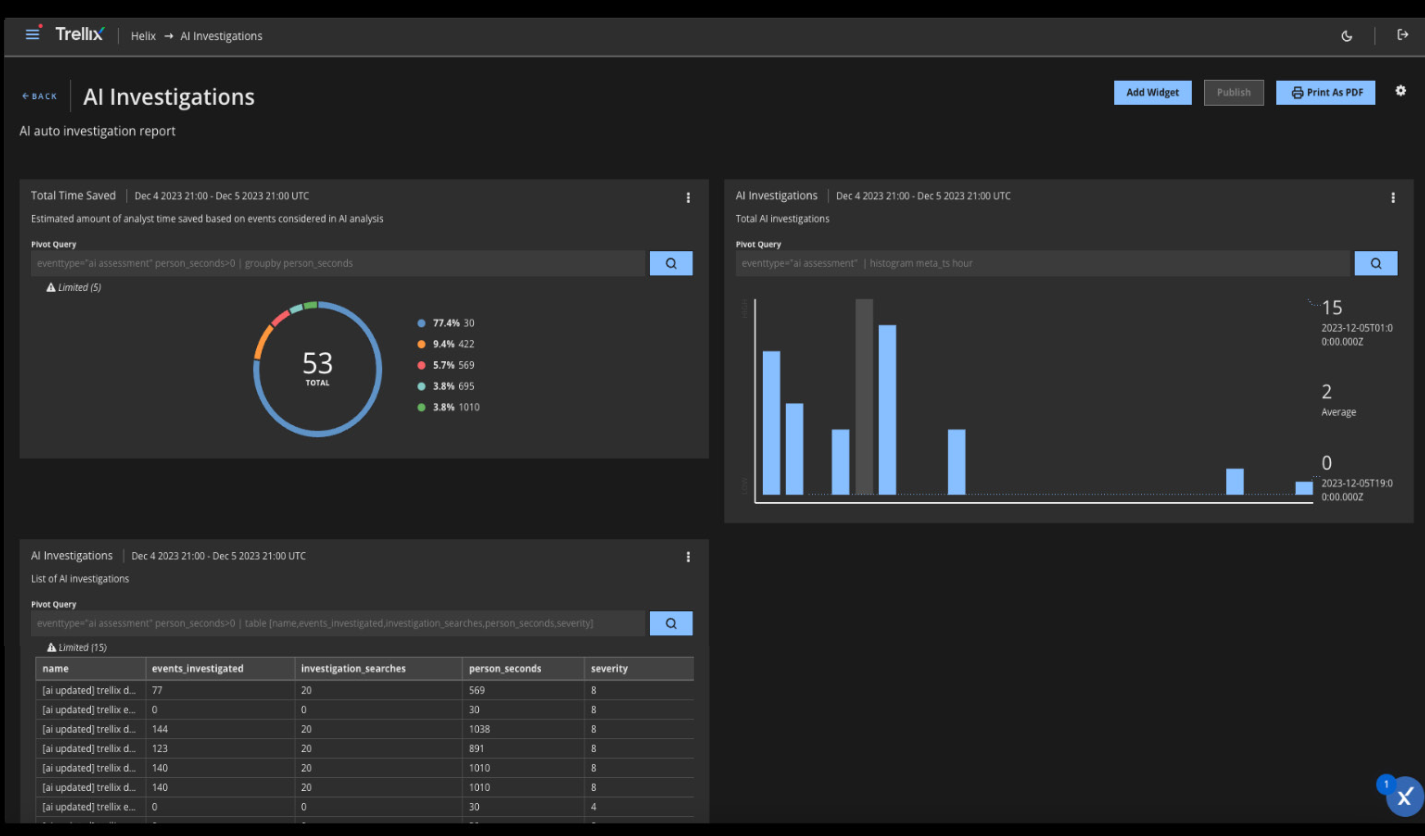1425x836 pixels.
Task: Run search for table investigations query
Action: [671, 623]
